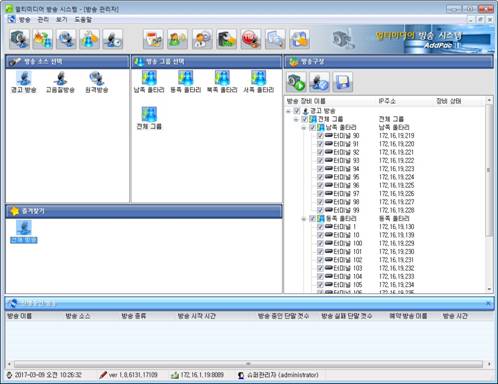Click the save configuration floppy disk icon
This screenshot has height=384, width=498.
click(343, 82)
